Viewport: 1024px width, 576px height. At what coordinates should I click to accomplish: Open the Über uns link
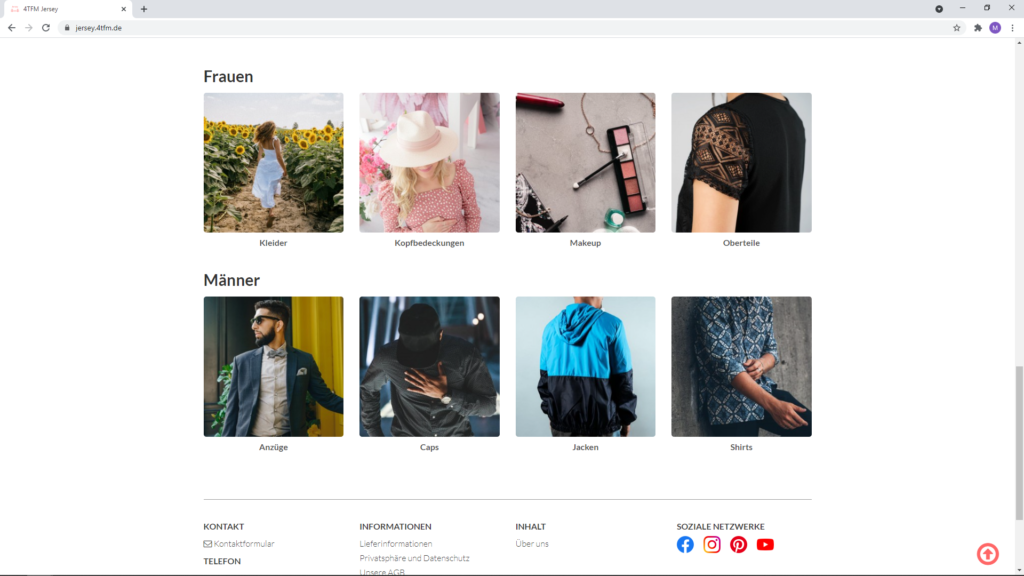532,544
